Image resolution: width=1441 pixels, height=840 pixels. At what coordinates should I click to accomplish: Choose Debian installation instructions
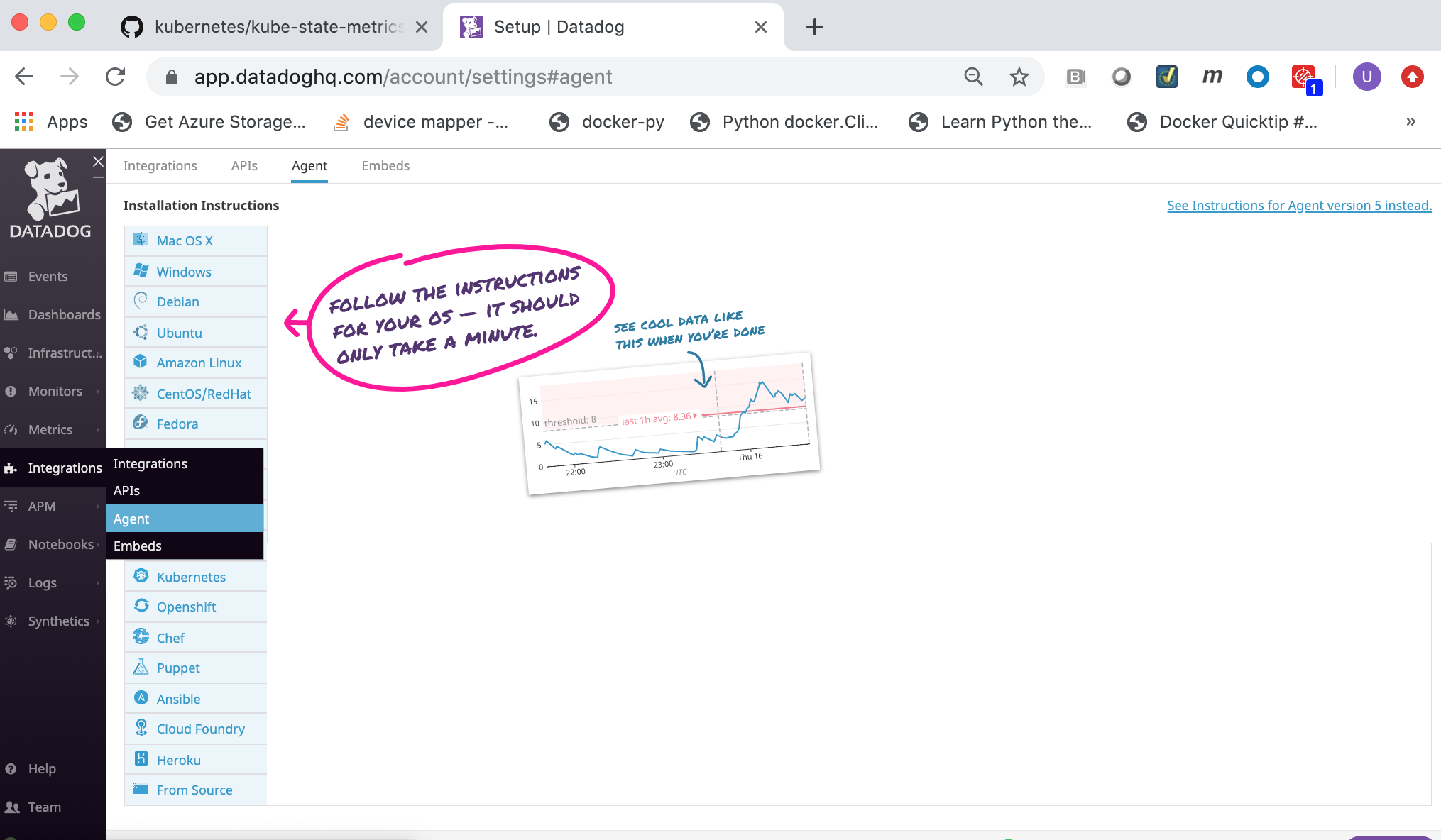click(196, 302)
